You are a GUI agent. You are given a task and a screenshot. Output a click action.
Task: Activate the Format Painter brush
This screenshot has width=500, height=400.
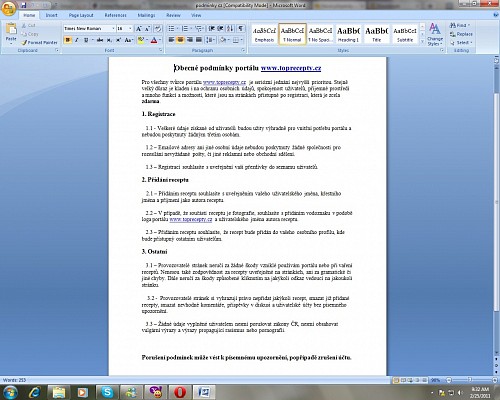coord(39,43)
